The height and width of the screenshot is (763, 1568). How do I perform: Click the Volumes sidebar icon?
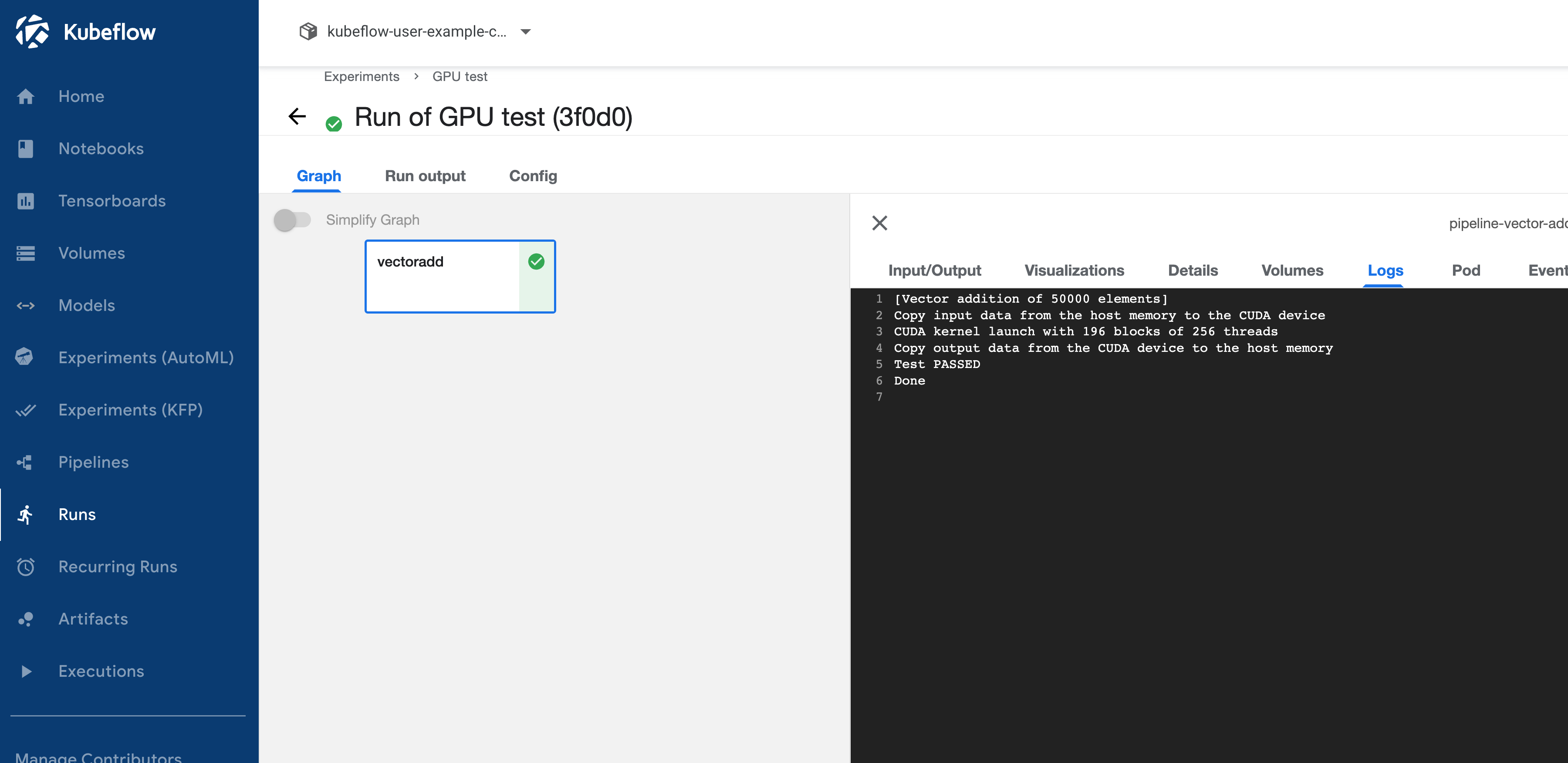(26, 253)
